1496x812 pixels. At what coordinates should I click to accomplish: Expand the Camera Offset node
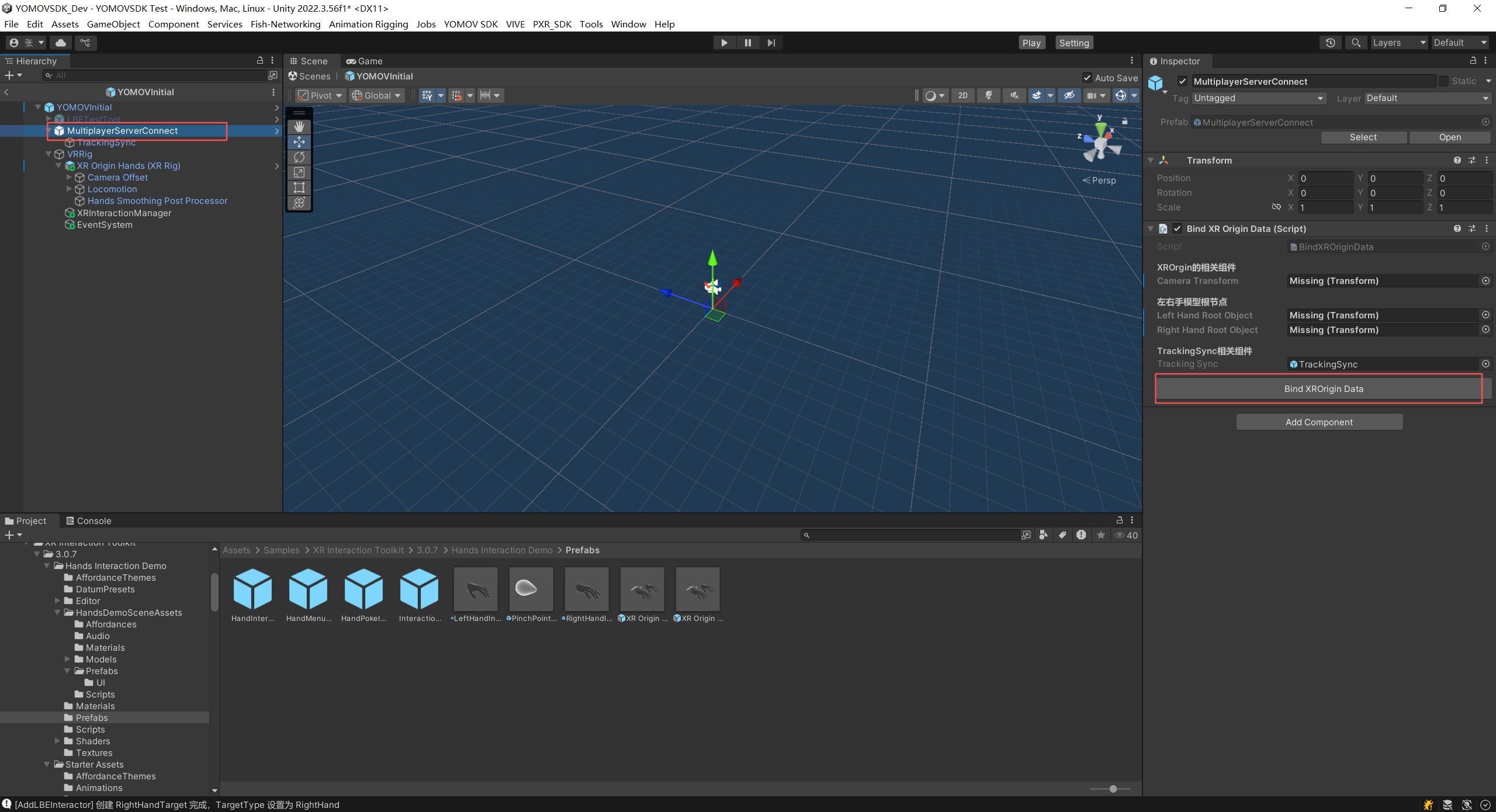coord(69,178)
